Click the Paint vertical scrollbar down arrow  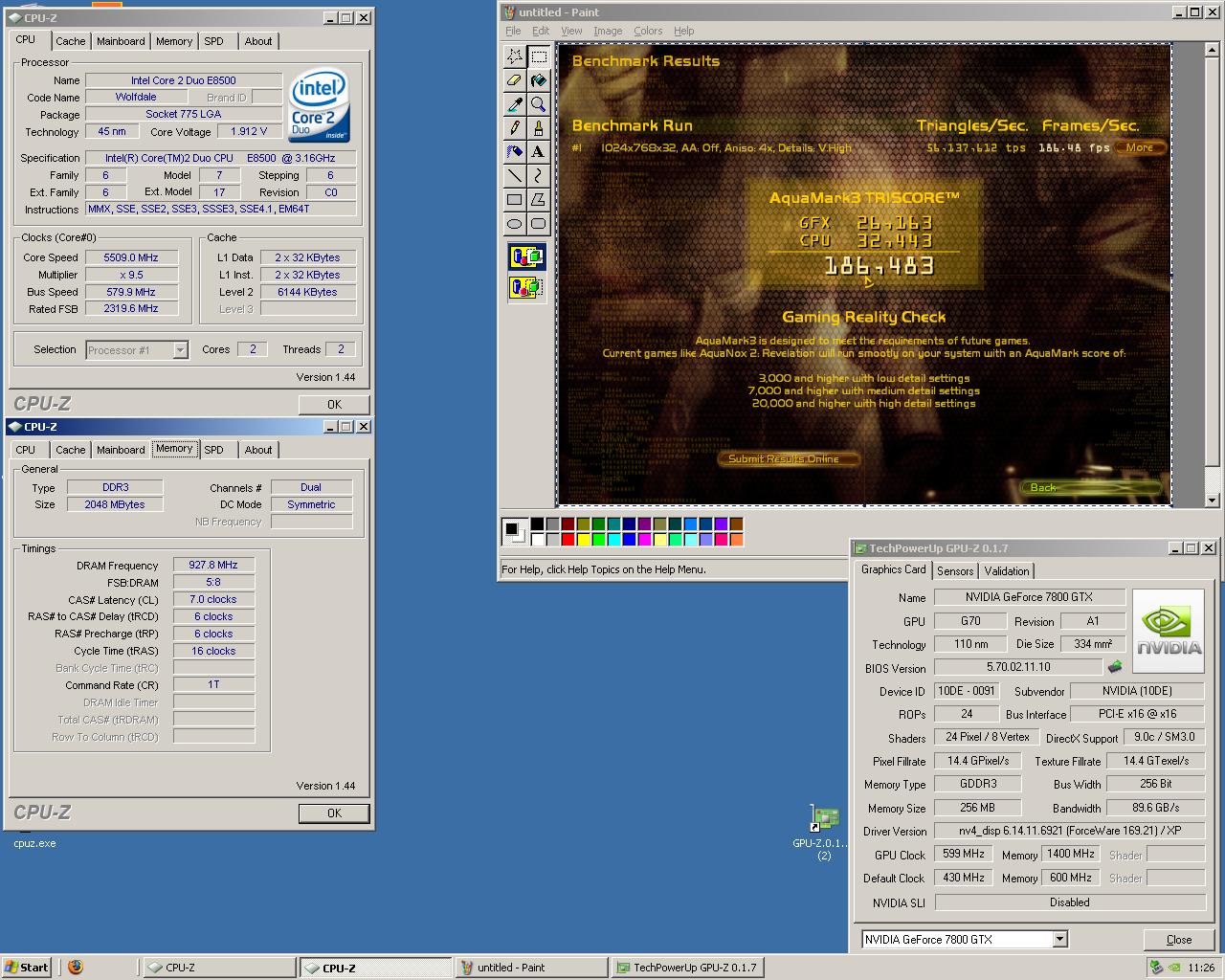(1212, 500)
